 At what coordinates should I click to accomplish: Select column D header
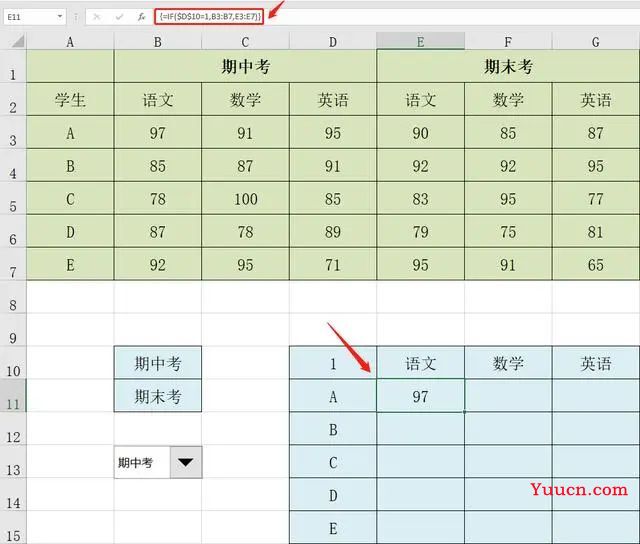click(x=333, y=42)
